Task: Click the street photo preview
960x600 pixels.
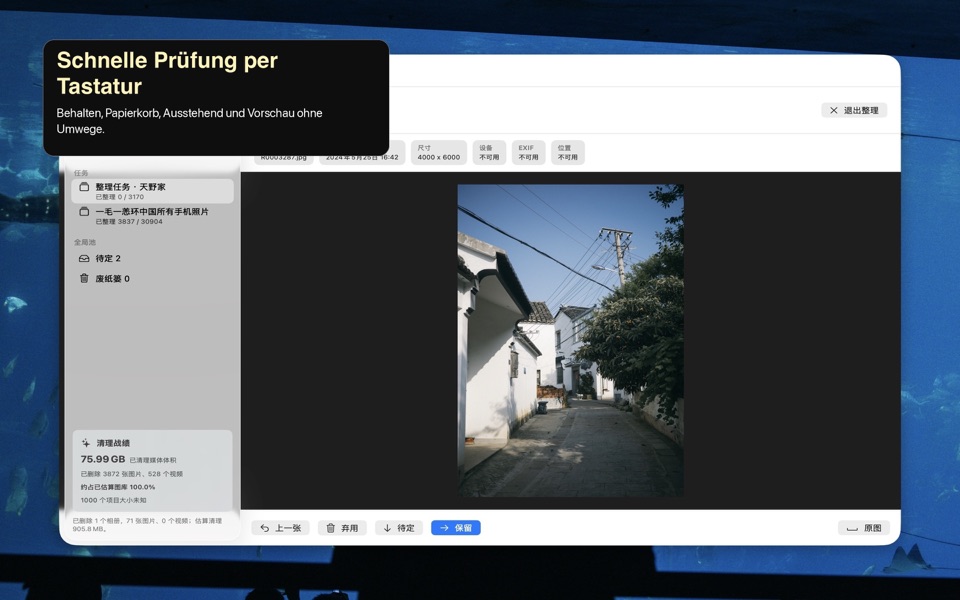Action: (x=571, y=340)
